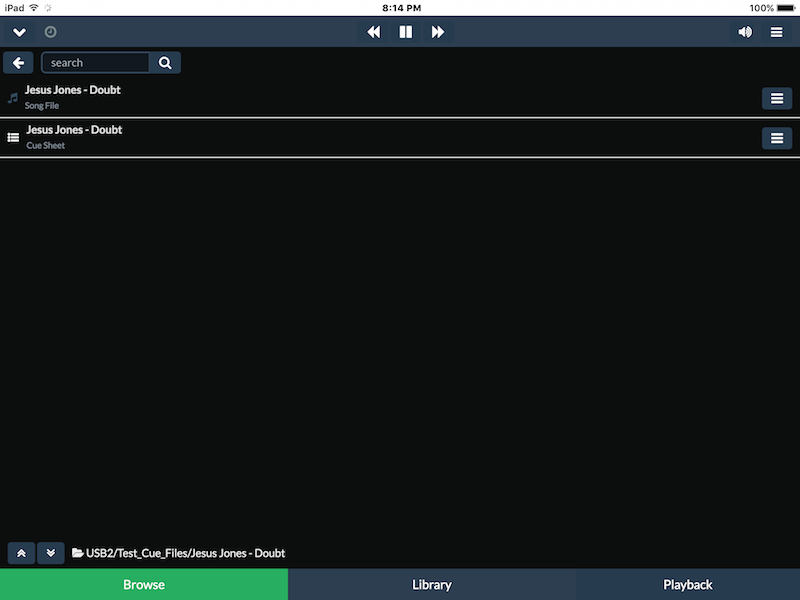Screen dimensions: 800x600
Task: Go back with the arrow button
Action: pos(18,63)
